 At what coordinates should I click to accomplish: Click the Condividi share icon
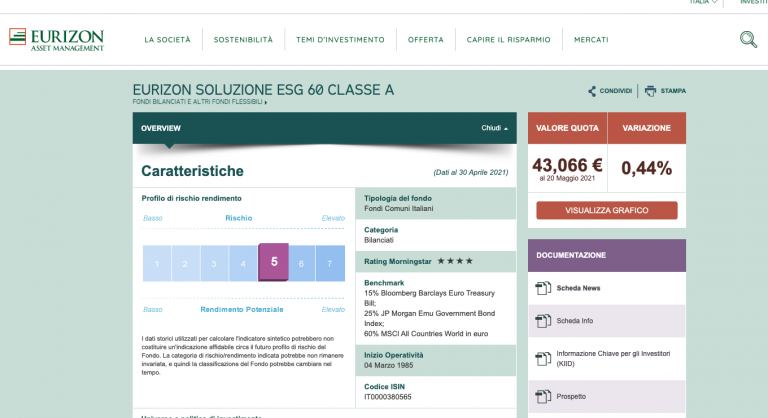592,91
